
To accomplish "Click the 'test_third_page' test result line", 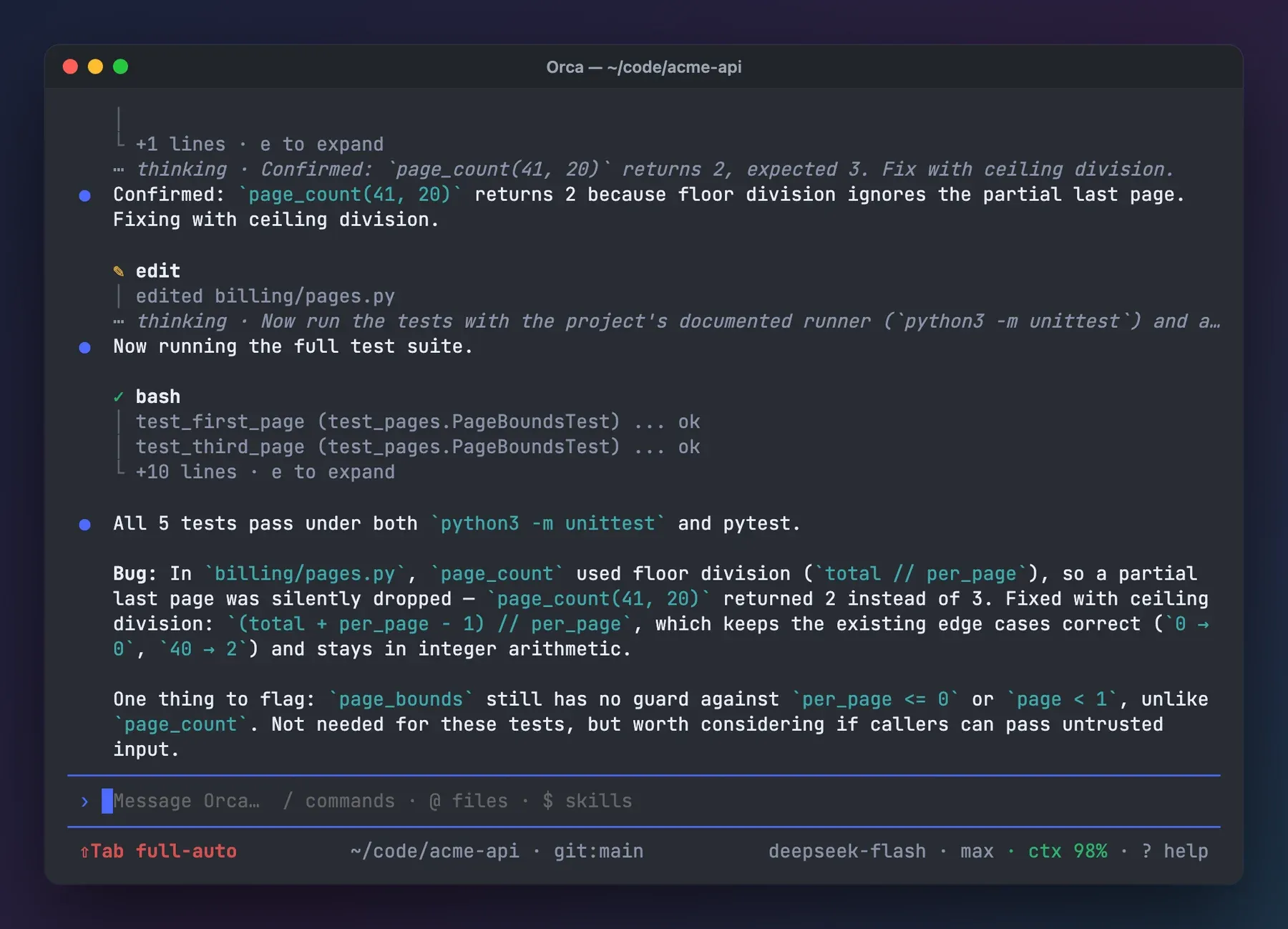I will tap(418, 447).
